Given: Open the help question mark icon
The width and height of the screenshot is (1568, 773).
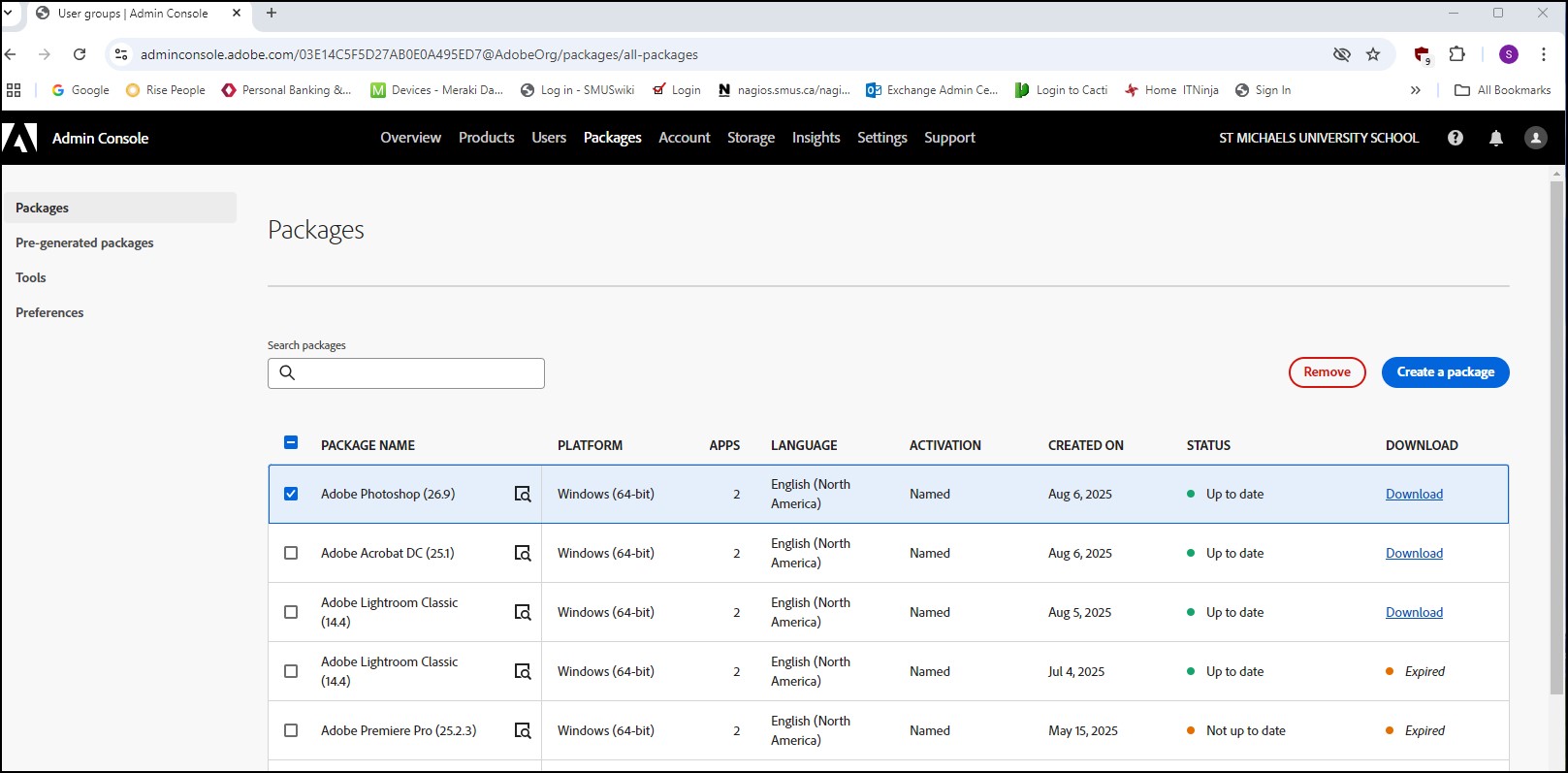Looking at the screenshot, I should (x=1456, y=138).
